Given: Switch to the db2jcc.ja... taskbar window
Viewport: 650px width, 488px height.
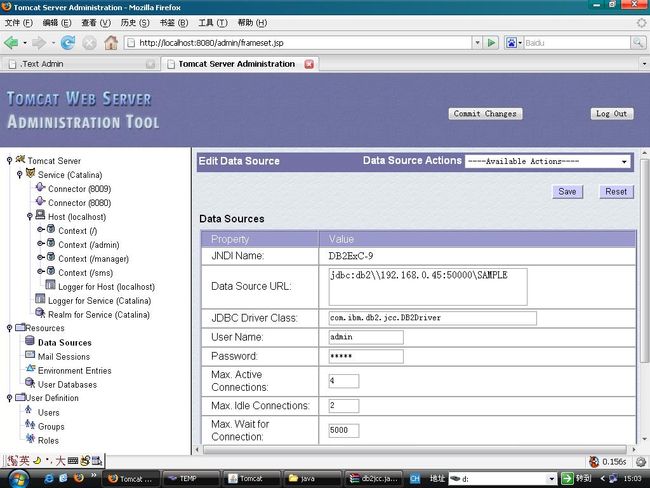Looking at the screenshot, I should click(x=374, y=478).
